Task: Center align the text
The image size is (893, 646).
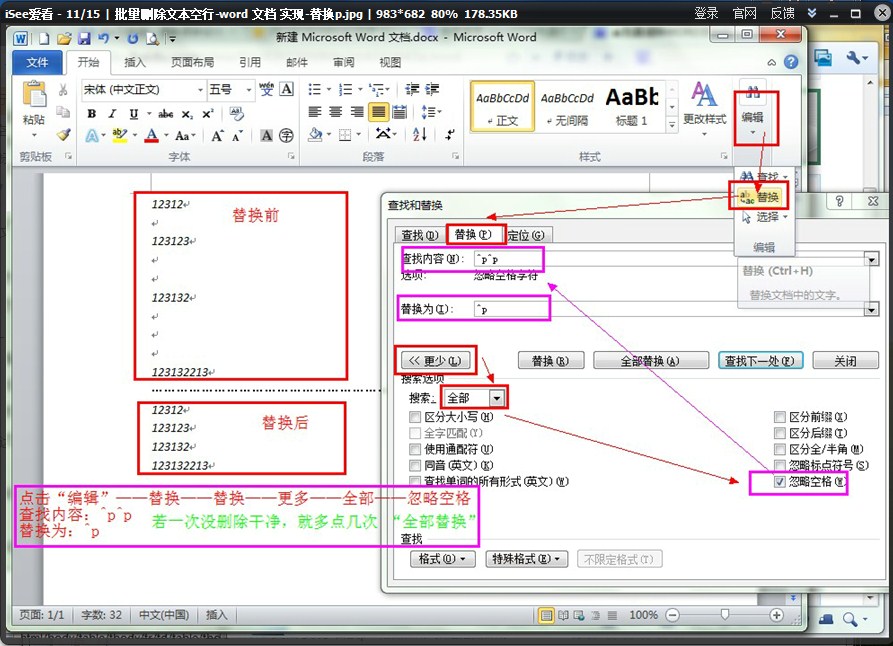Action: [336, 112]
